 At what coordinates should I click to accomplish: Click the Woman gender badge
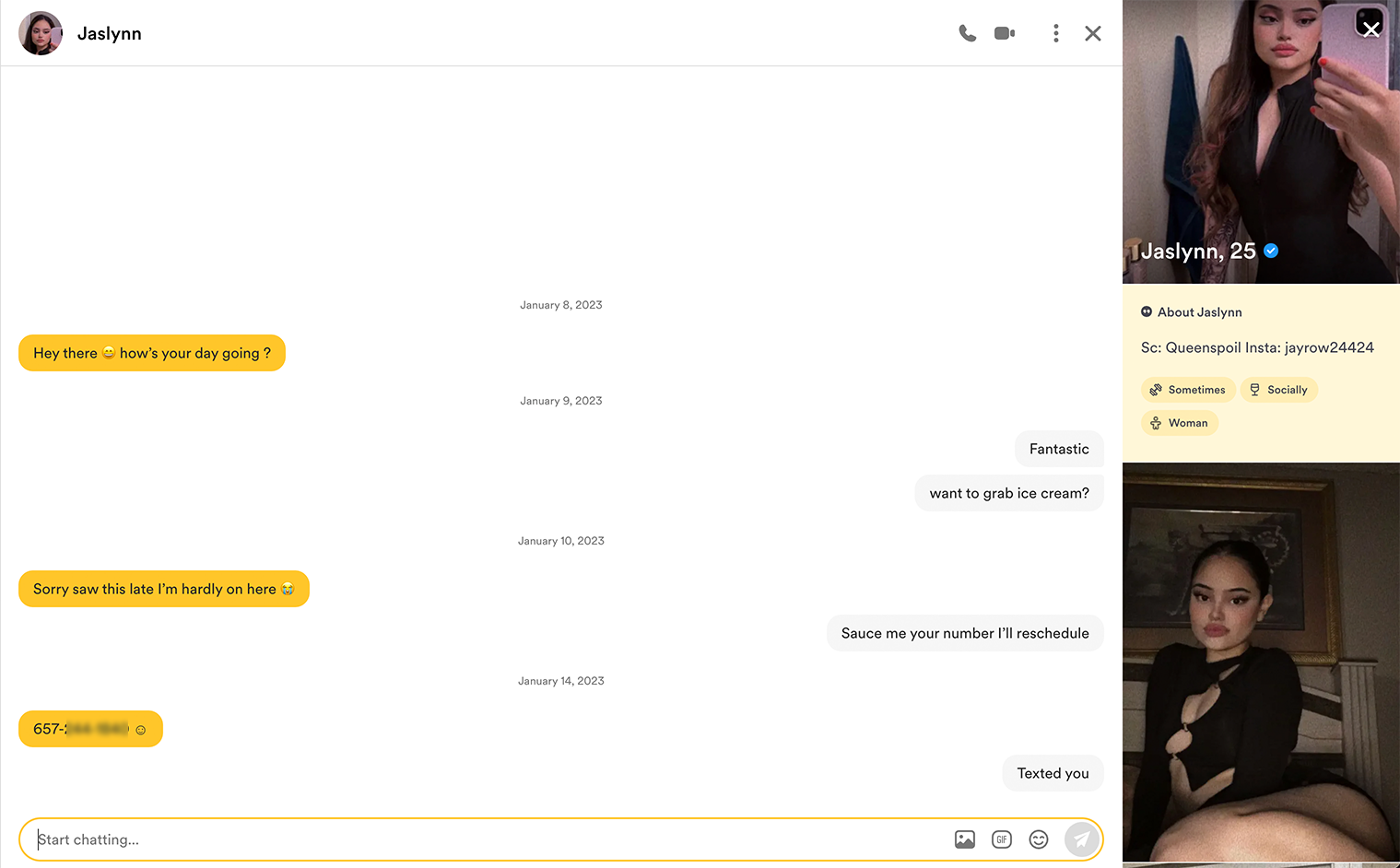[1179, 423]
